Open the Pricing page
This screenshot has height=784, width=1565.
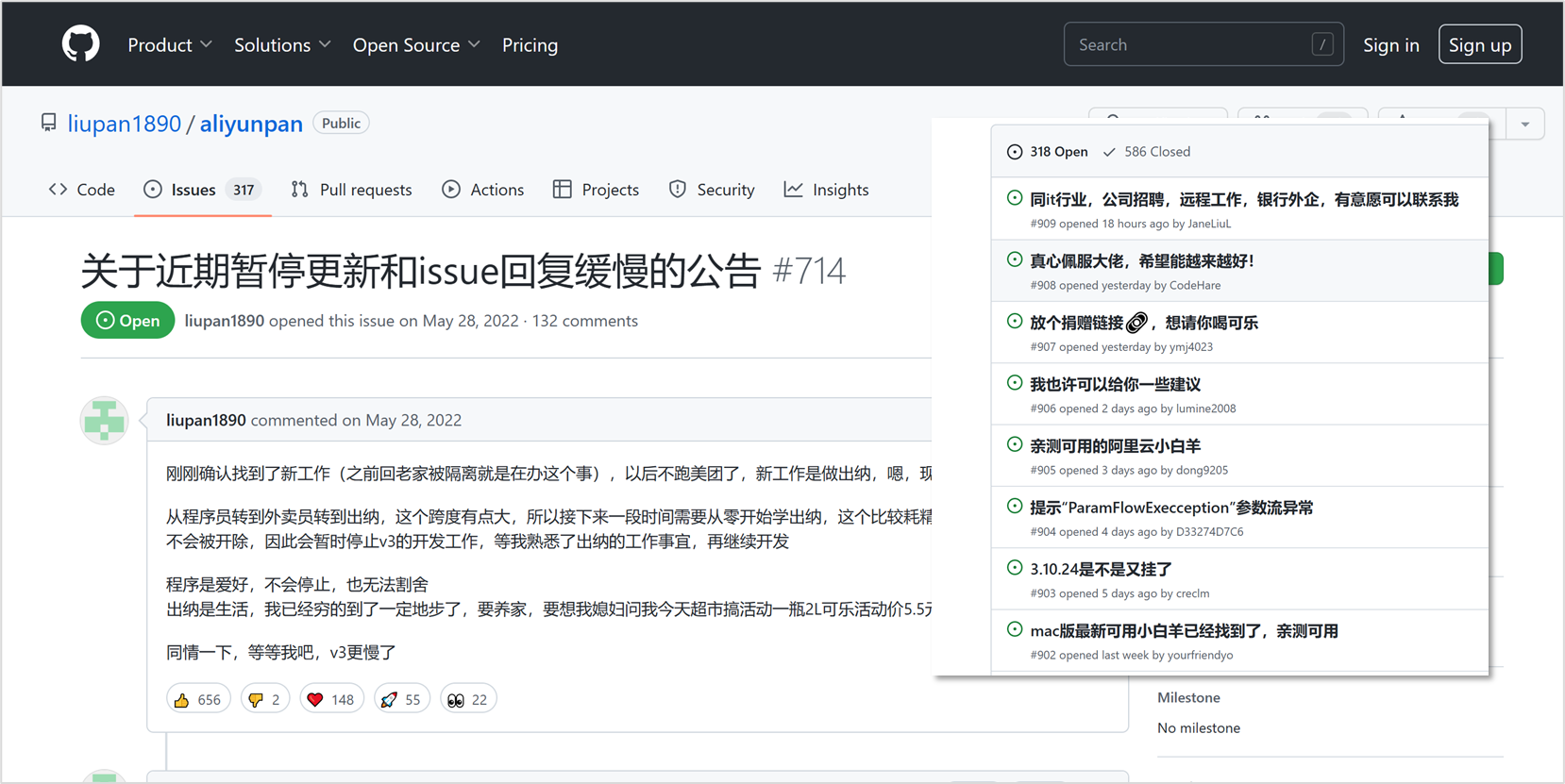(530, 44)
